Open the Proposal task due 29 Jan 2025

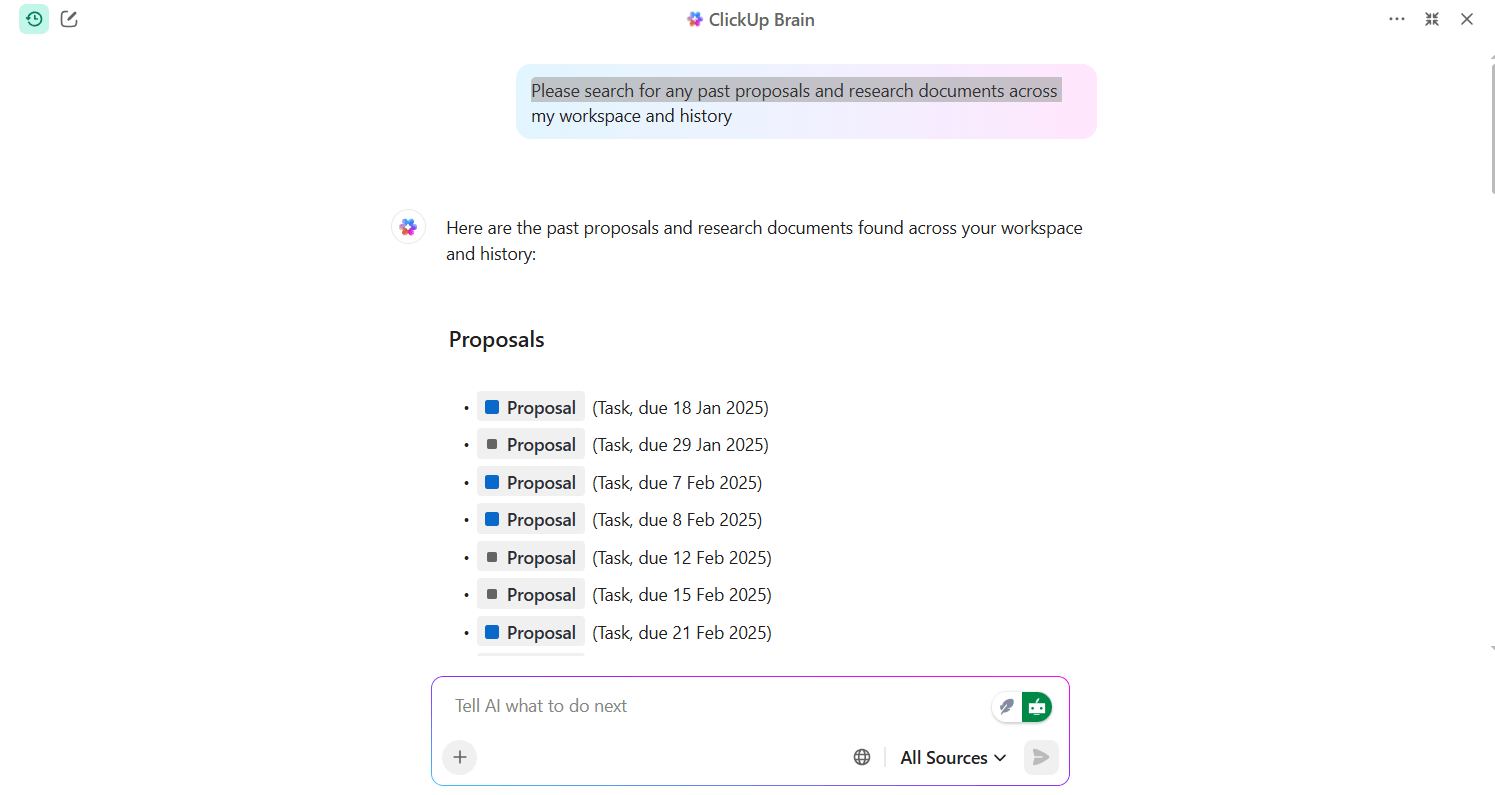click(x=531, y=445)
